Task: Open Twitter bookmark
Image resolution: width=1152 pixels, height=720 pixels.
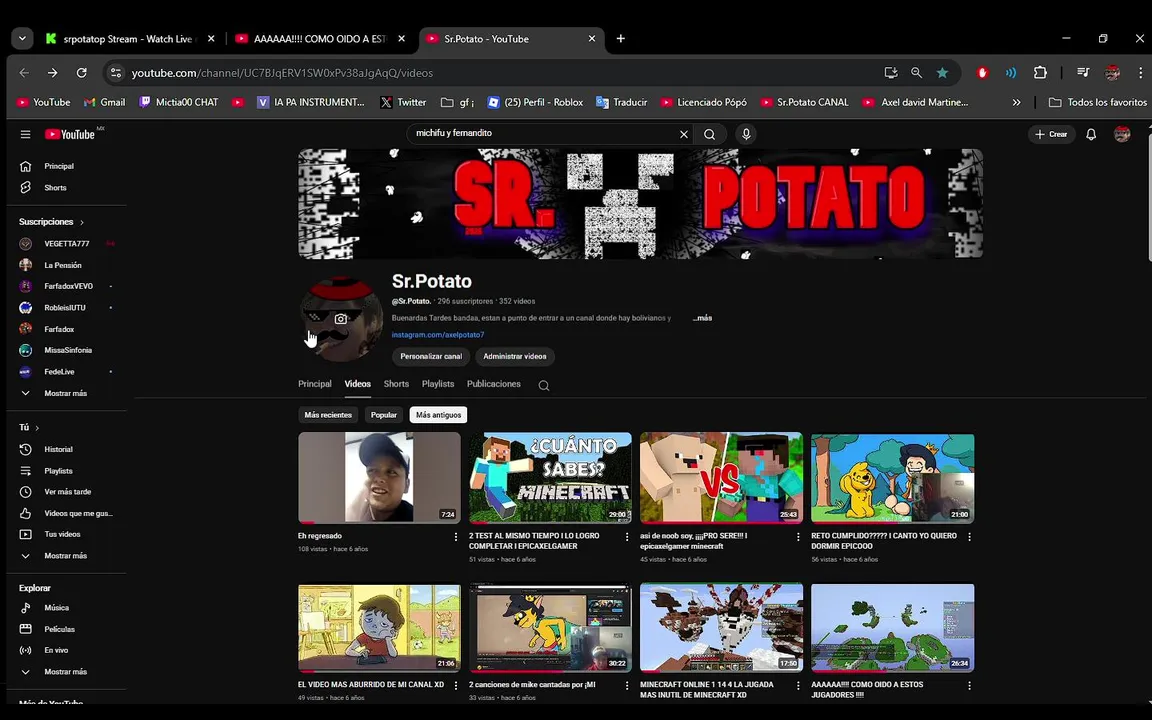Action: click(403, 102)
